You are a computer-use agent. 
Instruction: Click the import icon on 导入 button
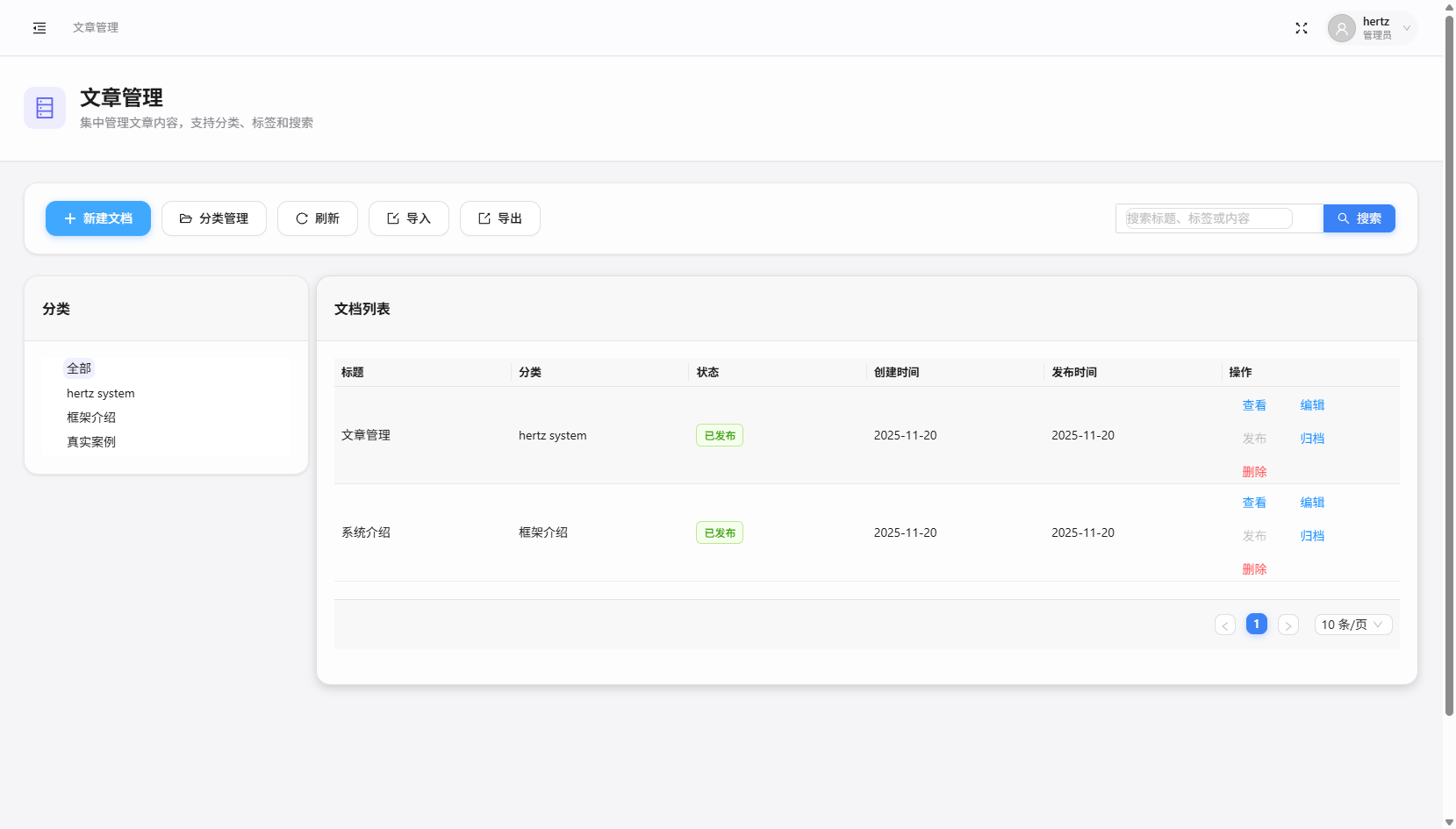pyautogui.click(x=392, y=218)
